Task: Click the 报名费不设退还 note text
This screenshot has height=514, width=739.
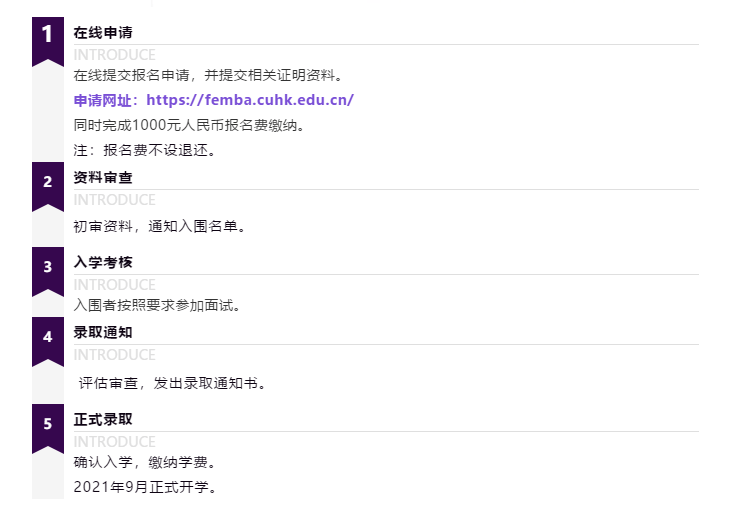Action: point(145,150)
